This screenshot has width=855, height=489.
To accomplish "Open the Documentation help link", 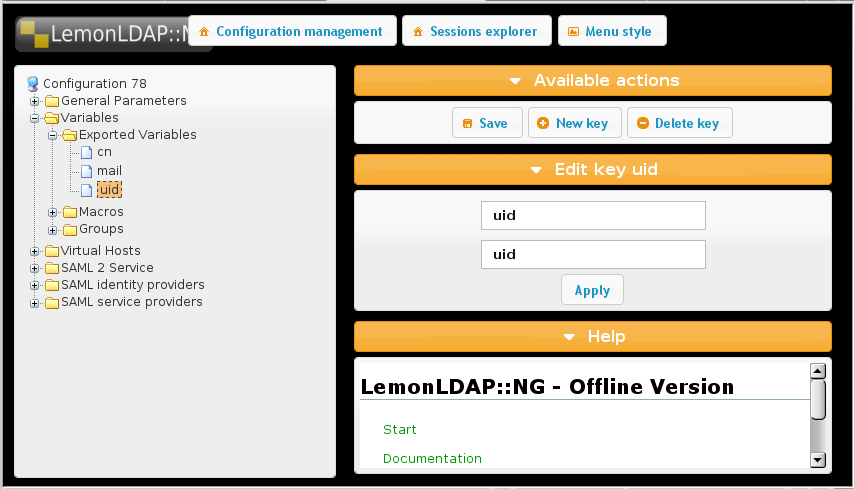I will 432,458.
